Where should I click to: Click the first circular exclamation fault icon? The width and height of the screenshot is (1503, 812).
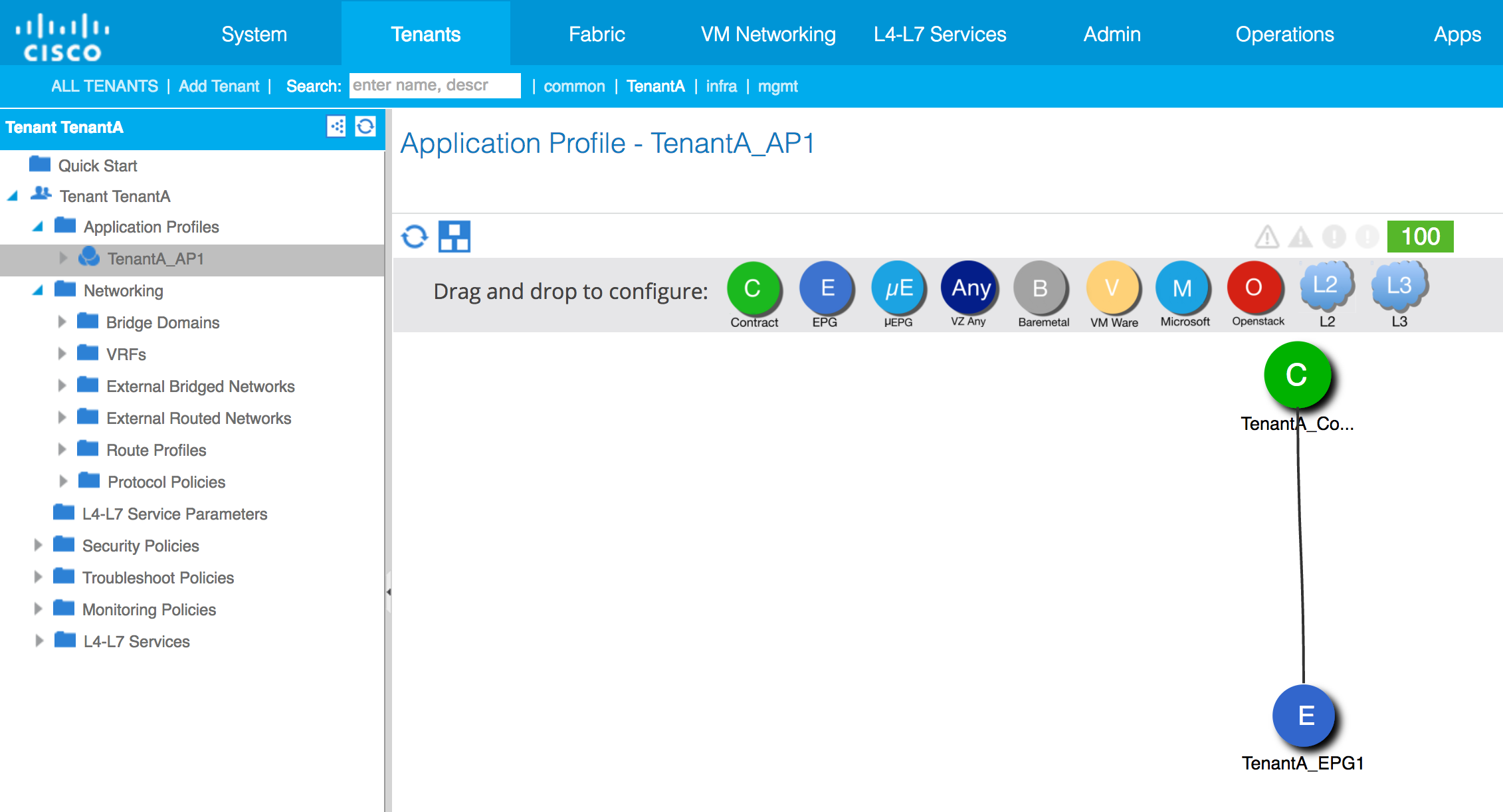point(1334,237)
